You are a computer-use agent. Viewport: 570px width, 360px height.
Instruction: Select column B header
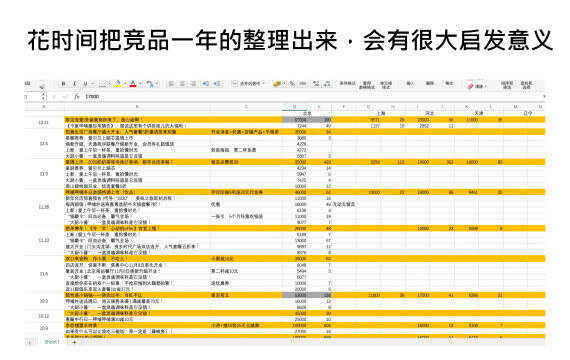click(137, 107)
